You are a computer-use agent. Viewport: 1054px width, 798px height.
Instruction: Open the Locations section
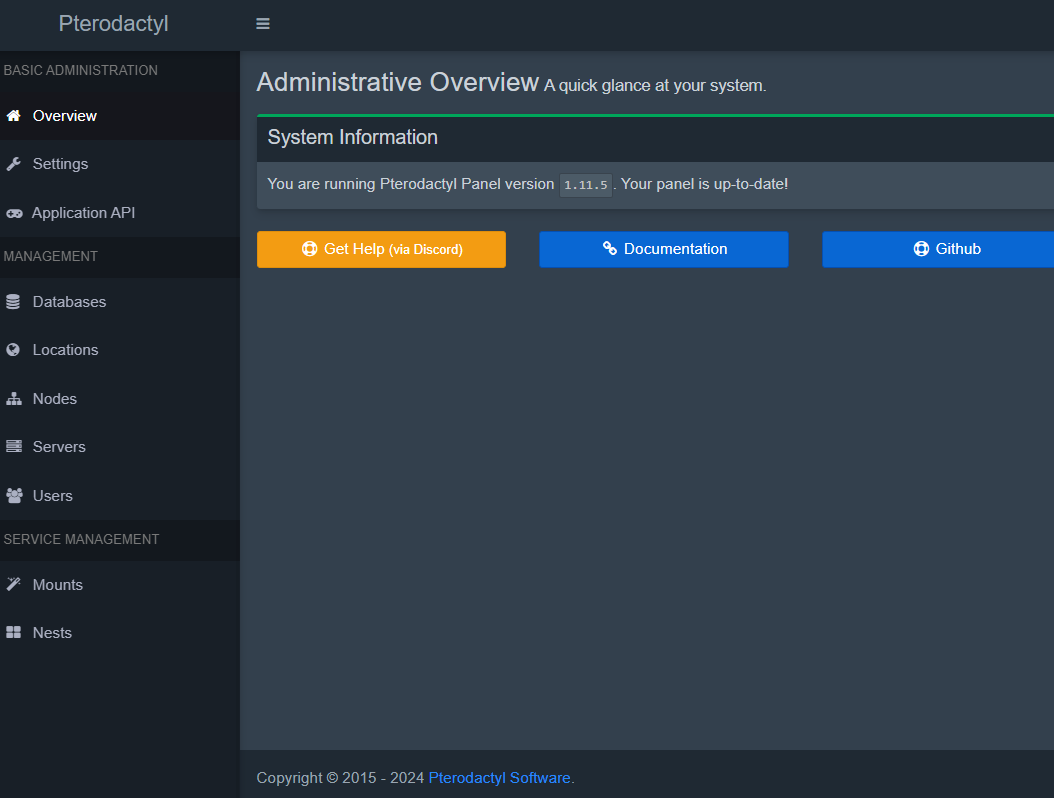click(120, 350)
